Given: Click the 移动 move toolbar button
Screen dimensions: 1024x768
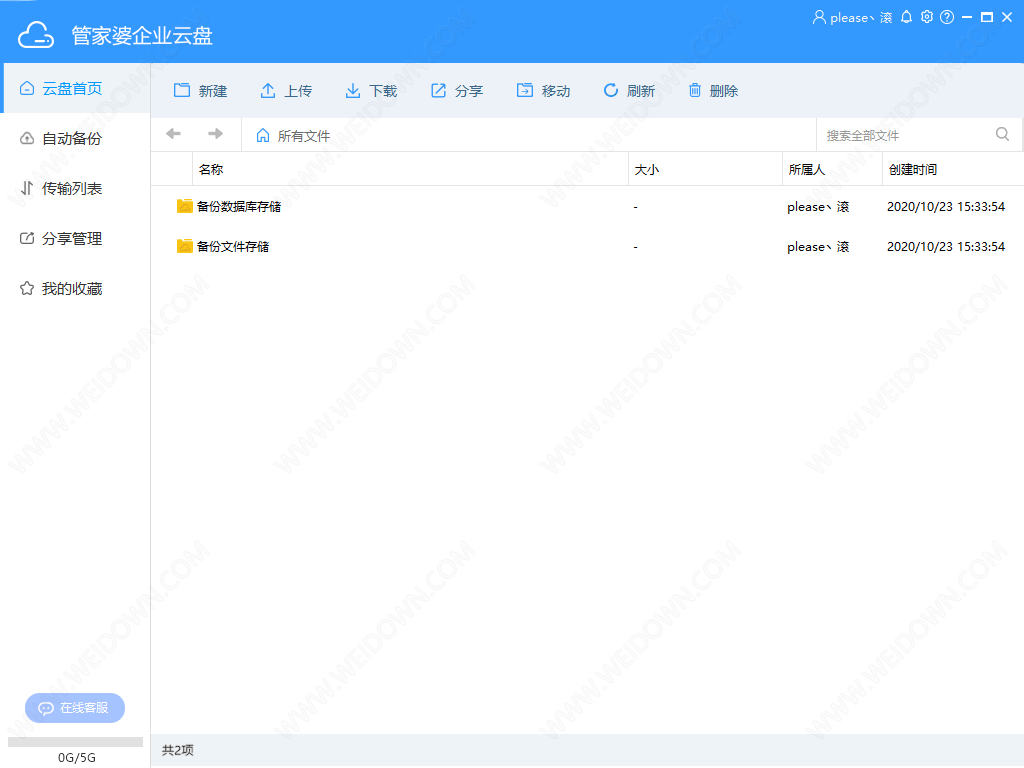Looking at the screenshot, I should pyautogui.click(x=543, y=91).
